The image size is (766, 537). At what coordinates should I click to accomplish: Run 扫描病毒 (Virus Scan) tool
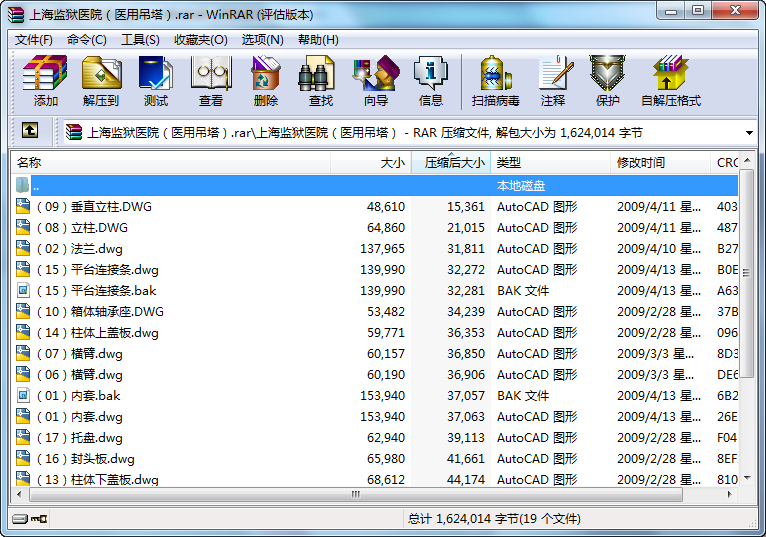point(495,81)
